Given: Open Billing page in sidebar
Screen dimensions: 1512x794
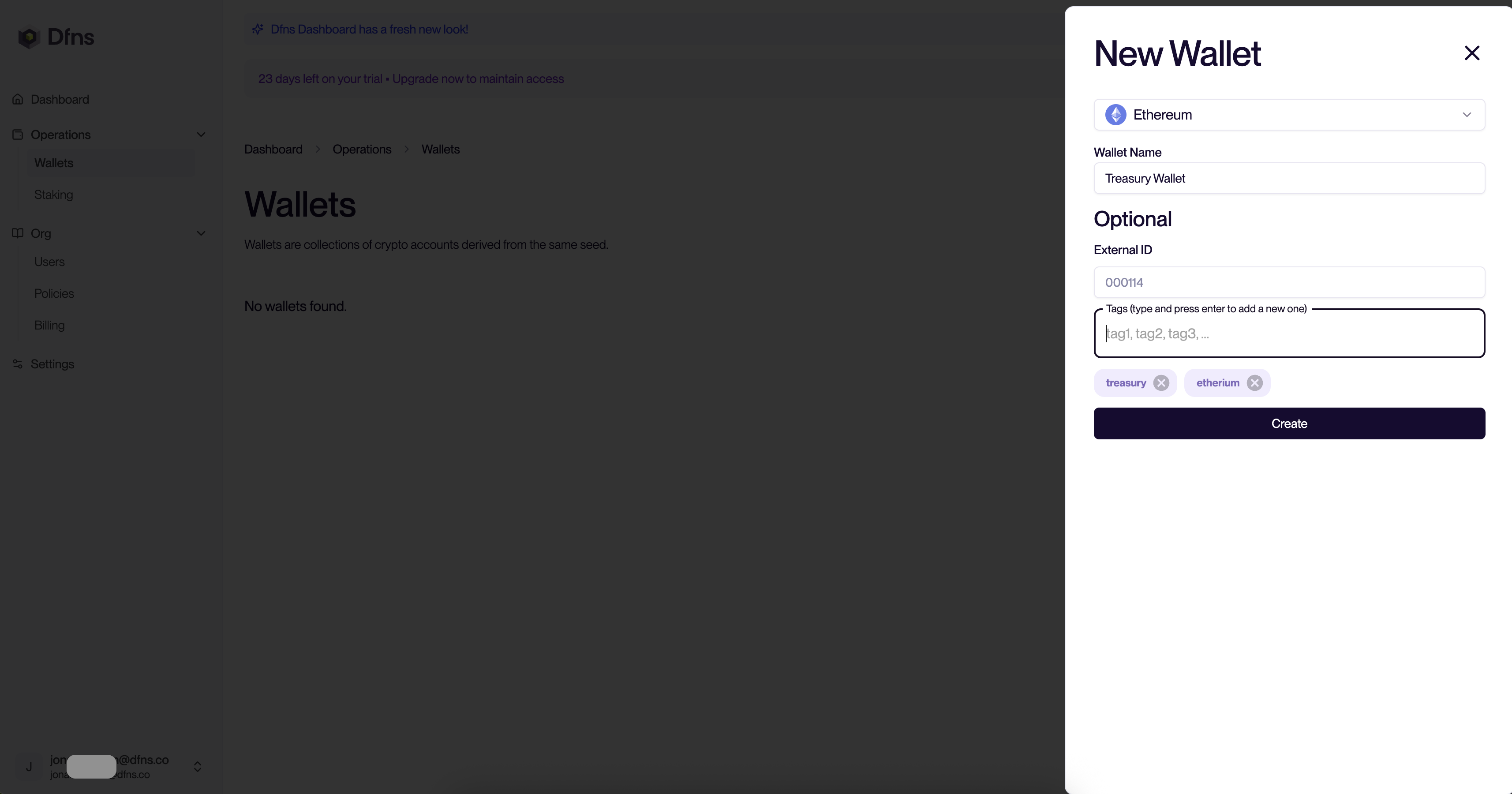Looking at the screenshot, I should (x=49, y=325).
